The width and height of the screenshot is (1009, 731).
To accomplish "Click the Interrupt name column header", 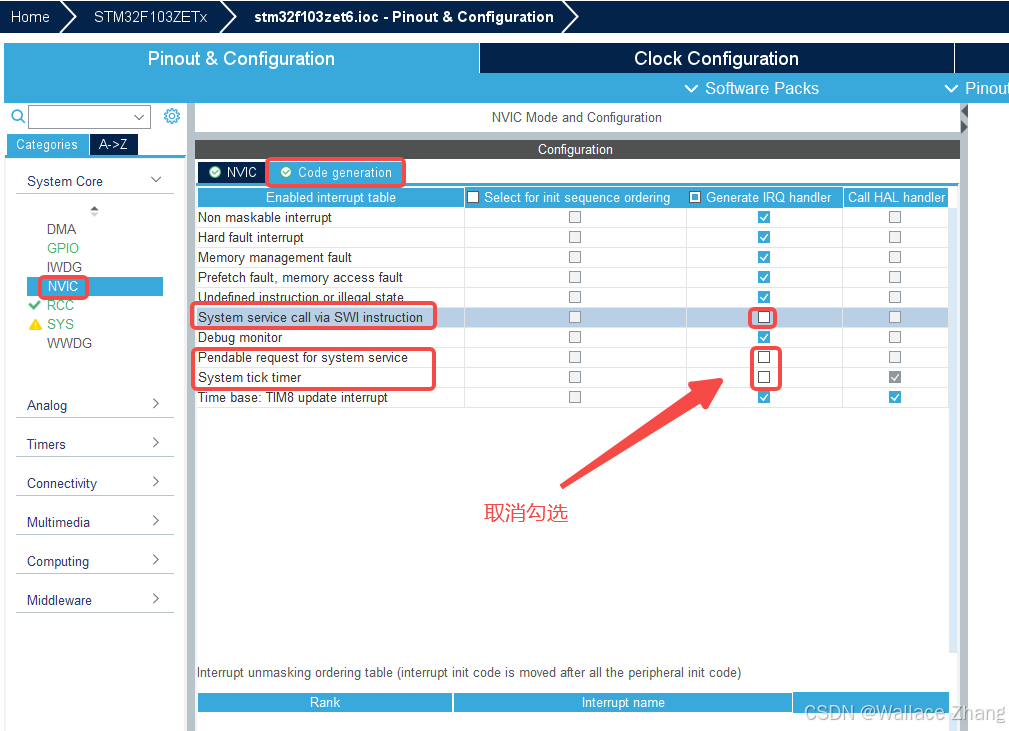I will (x=623, y=703).
